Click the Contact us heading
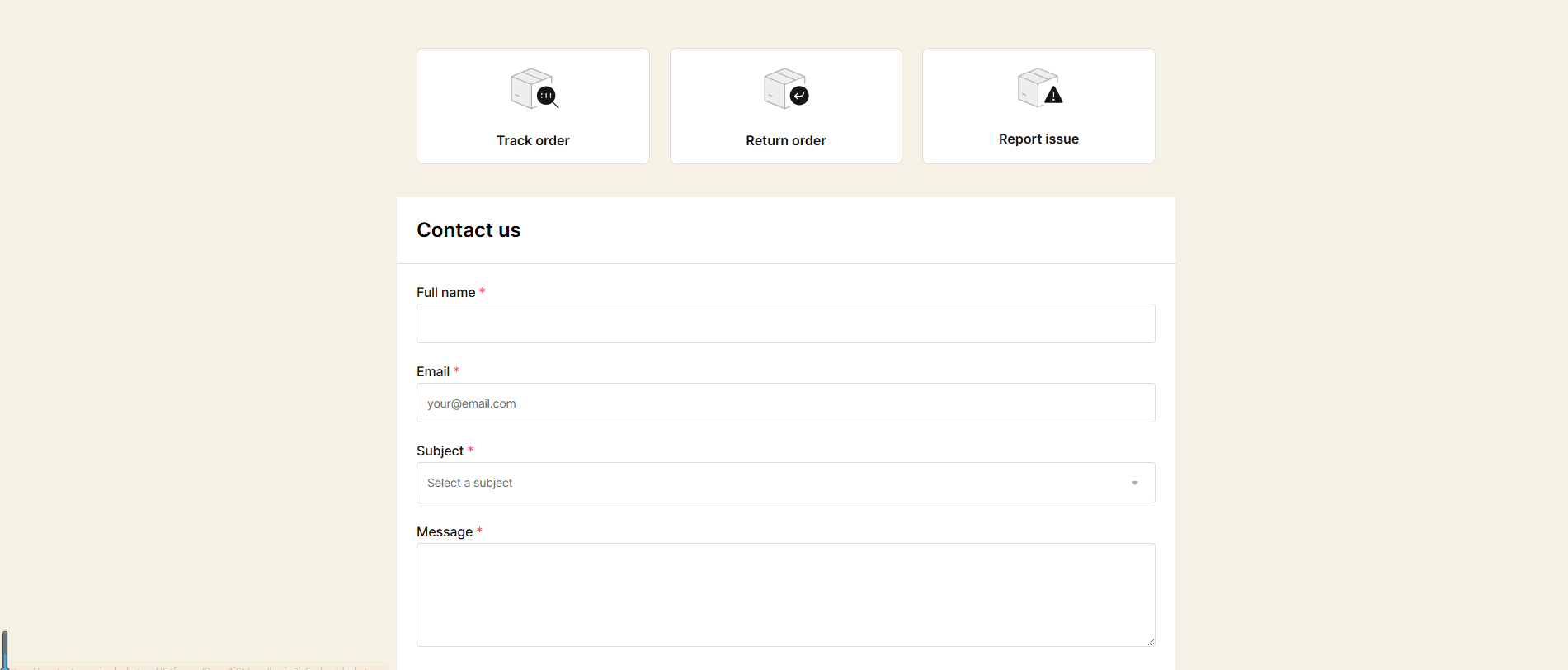 pos(469,230)
